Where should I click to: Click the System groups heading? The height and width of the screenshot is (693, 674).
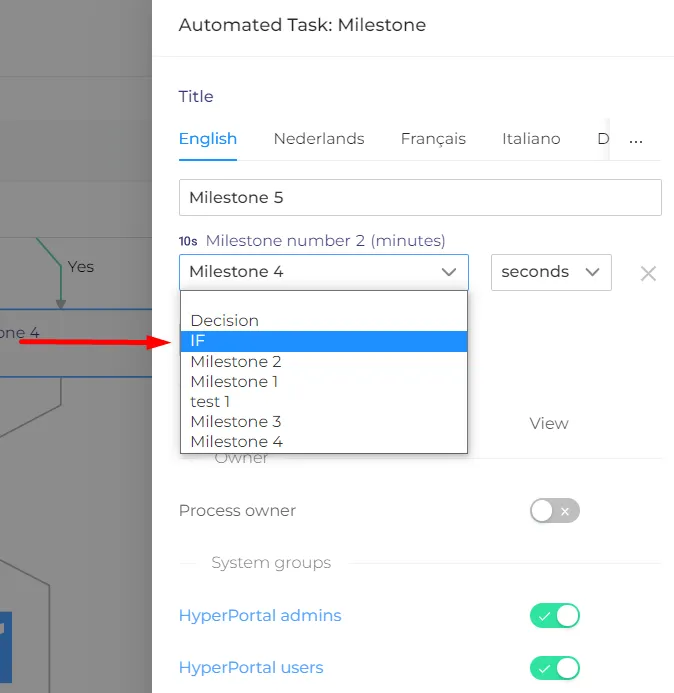coord(271,563)
